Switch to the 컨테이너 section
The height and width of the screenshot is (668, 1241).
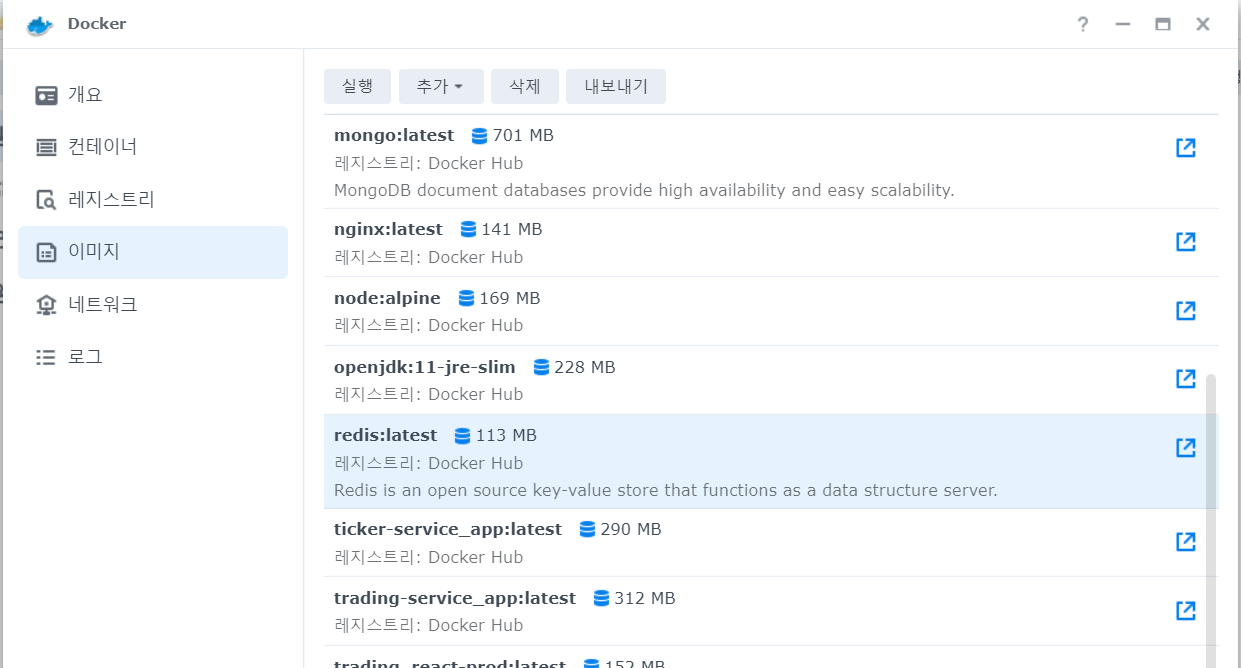pos(153,147)
